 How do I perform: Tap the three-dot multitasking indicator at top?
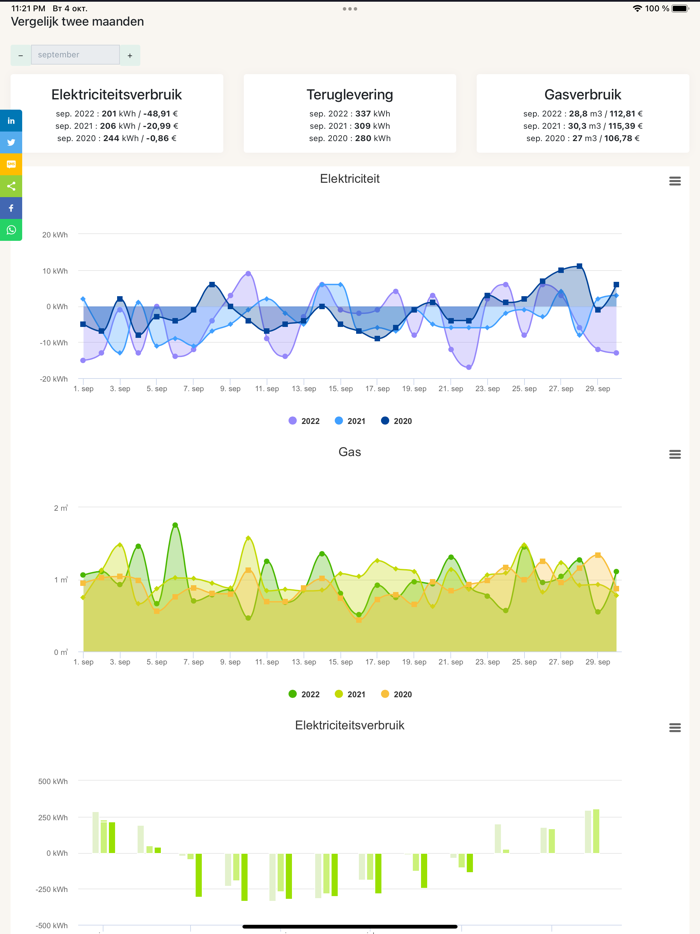[350, 9]
